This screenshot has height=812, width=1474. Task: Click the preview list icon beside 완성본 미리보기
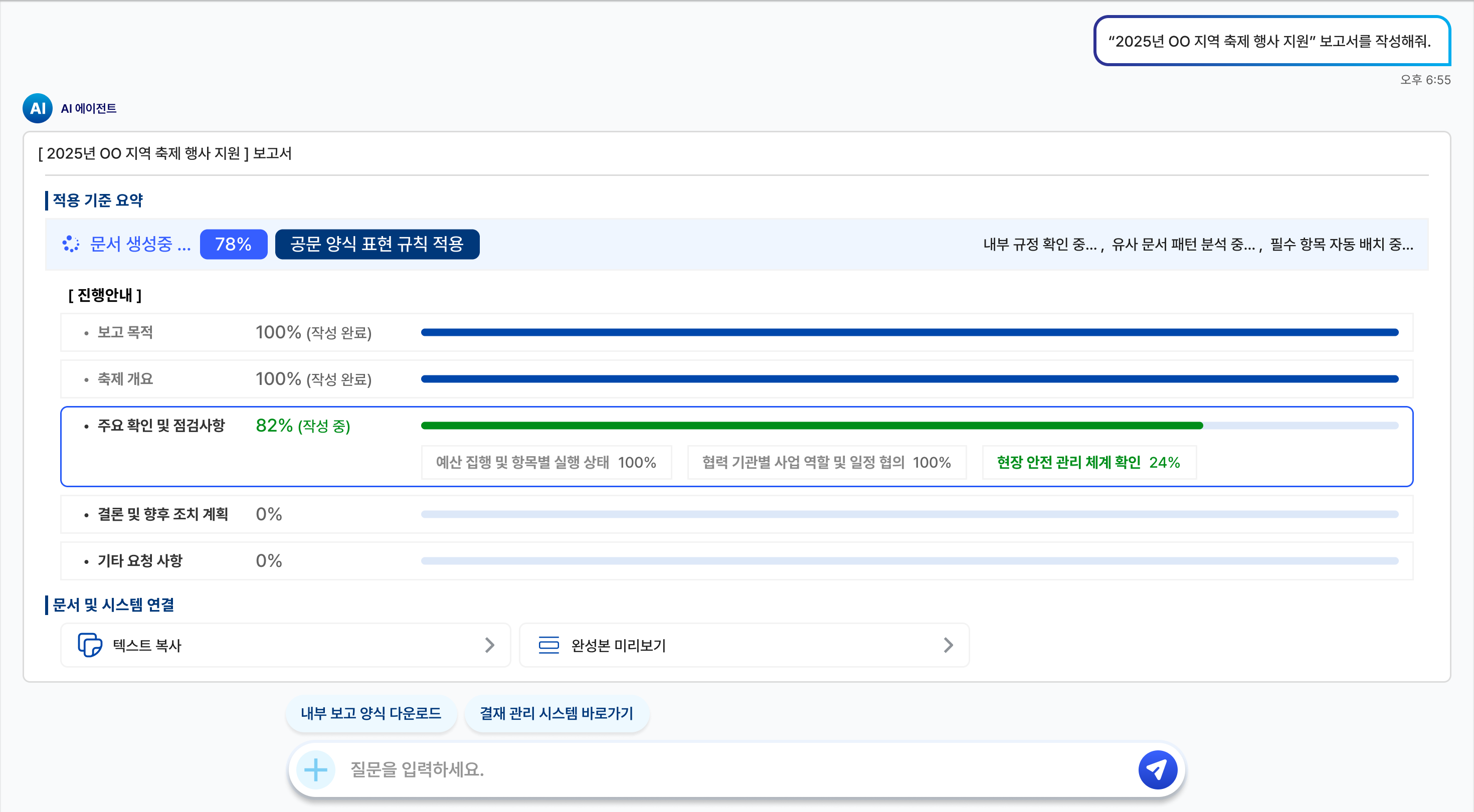tap(549, 645)
